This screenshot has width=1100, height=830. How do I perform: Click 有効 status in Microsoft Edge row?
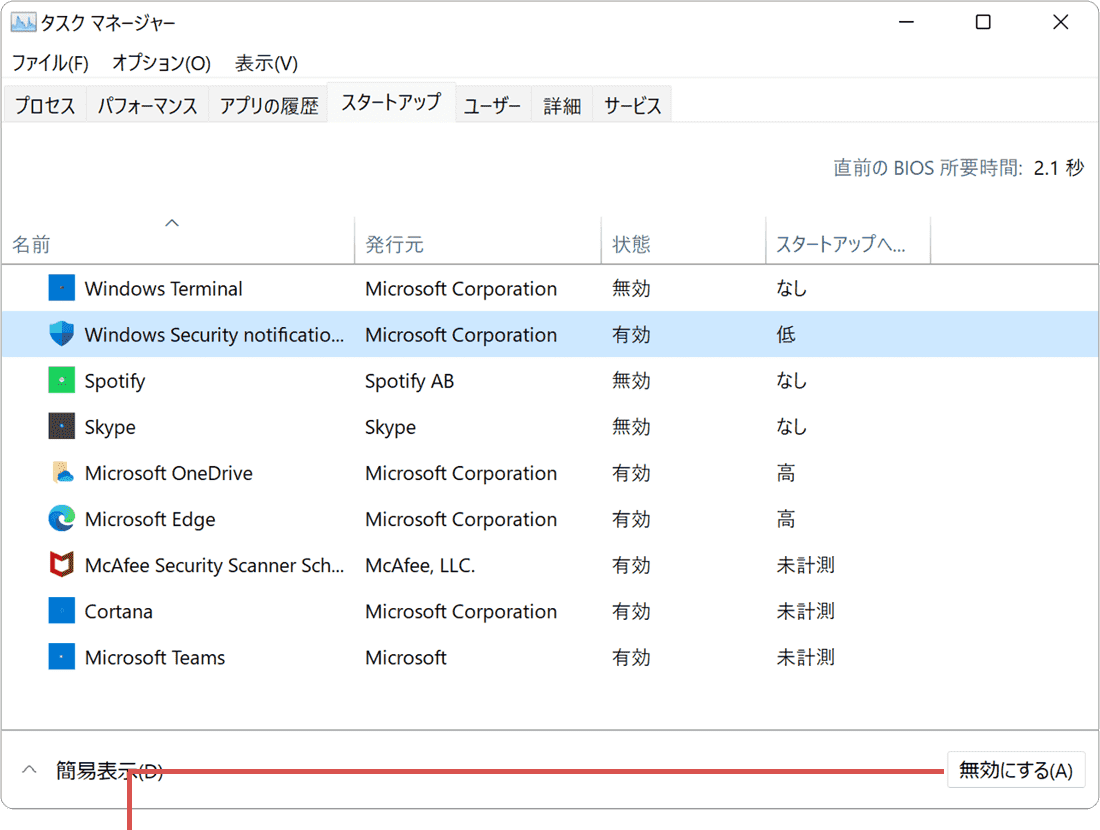[x=631, y=519]
